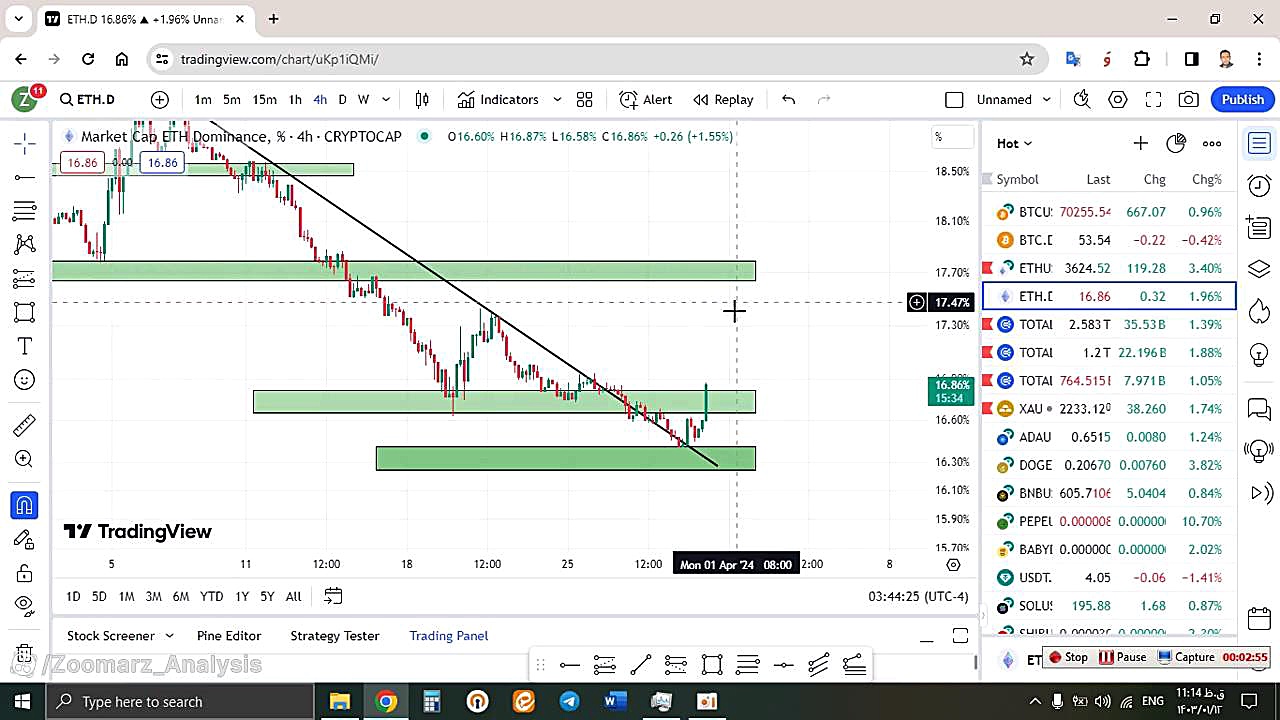1280x720 pixels.
Task: Open the ETH.D symbol search
Action: [88, 99]
